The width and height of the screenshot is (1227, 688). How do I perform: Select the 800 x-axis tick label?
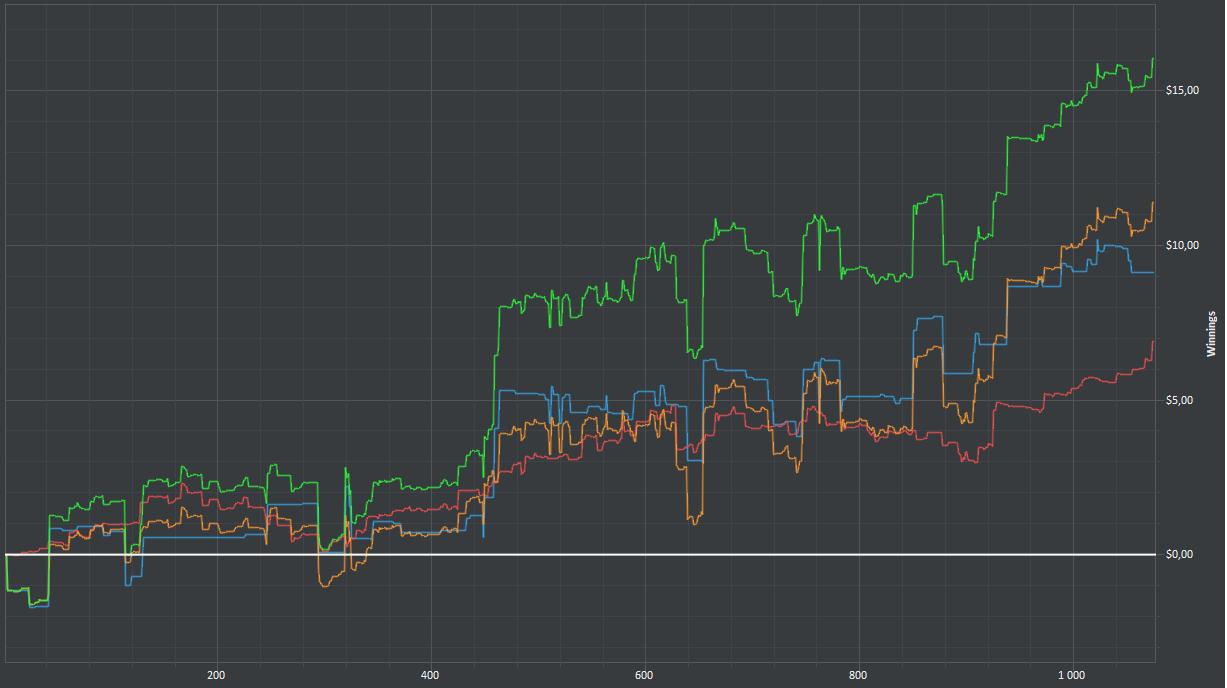pos(858,675)
